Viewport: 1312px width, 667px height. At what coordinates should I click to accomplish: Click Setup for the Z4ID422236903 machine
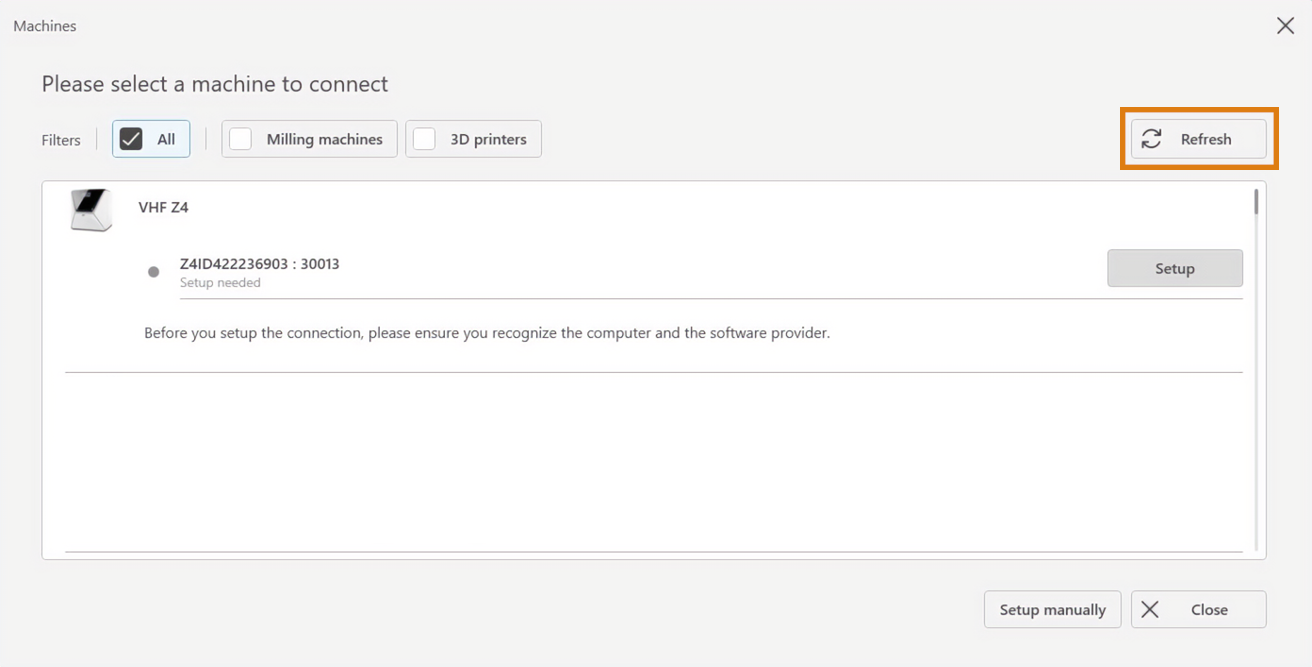[x=1174, y=268]
